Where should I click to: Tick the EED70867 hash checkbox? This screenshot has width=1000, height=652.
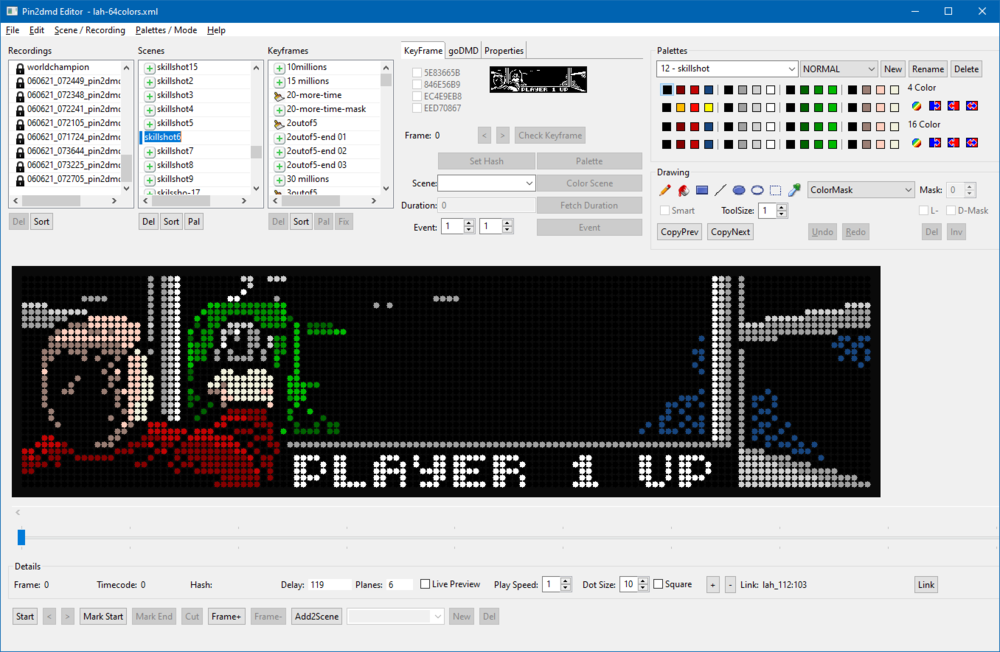416,108
